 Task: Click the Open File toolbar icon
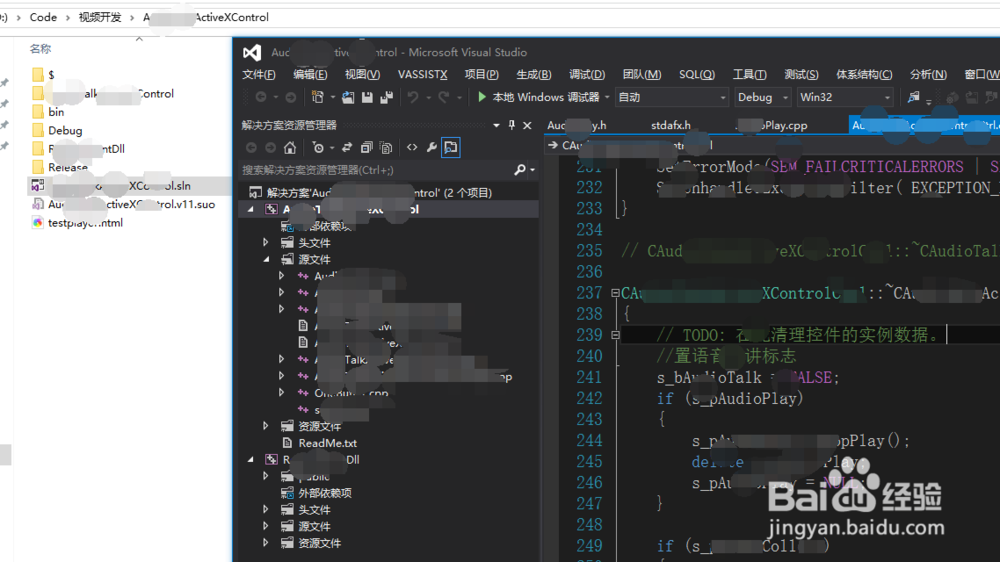(x=348, y=97)
